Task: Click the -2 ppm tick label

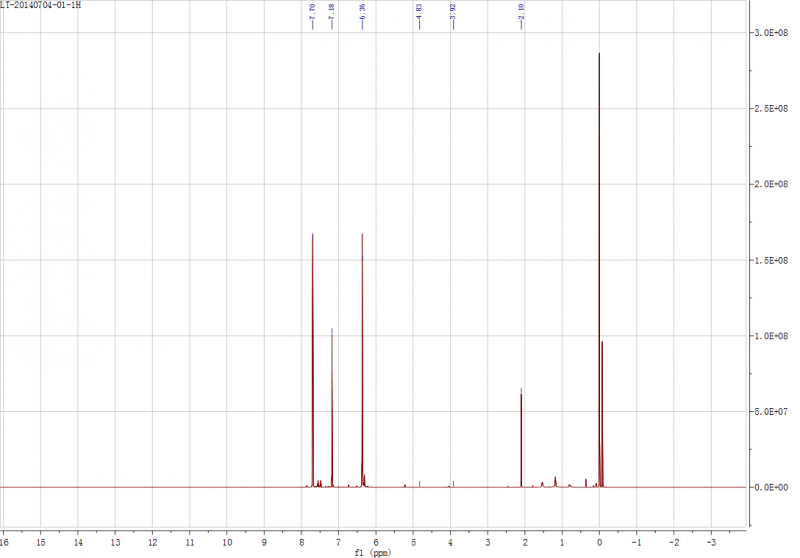Action: 673,543
